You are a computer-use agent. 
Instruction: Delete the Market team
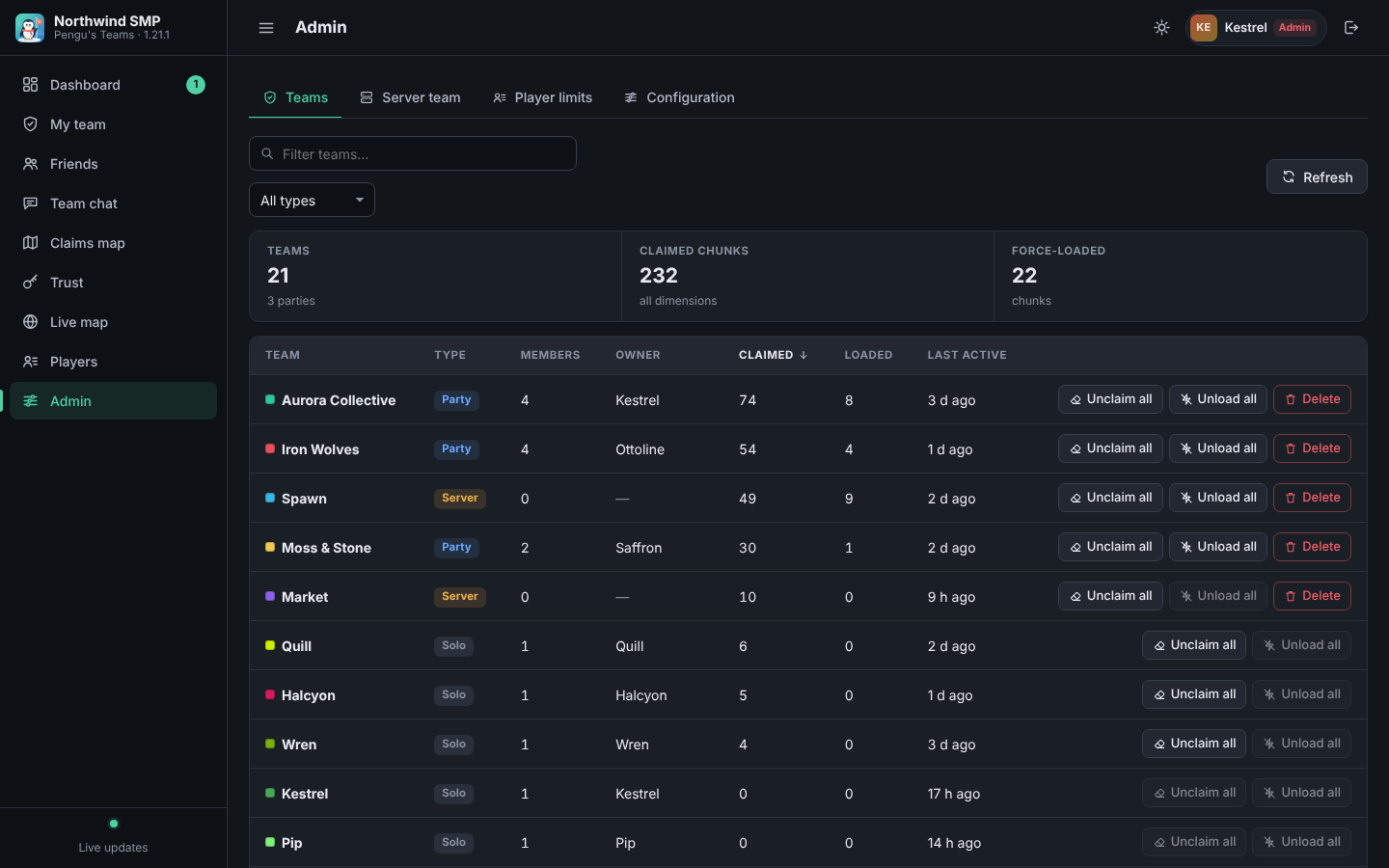[x=1312, y=596]
